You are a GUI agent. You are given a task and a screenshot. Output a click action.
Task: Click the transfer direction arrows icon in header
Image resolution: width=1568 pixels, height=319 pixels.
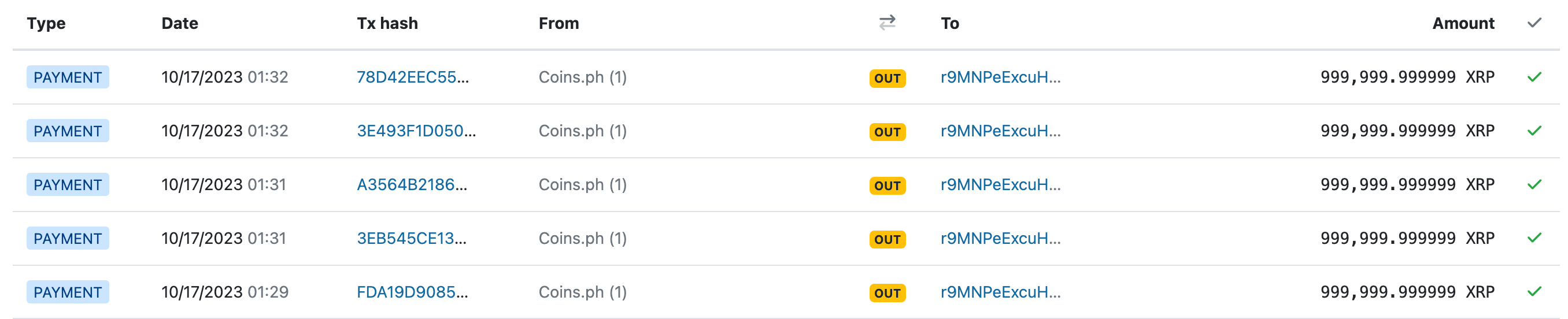[887, 23]
